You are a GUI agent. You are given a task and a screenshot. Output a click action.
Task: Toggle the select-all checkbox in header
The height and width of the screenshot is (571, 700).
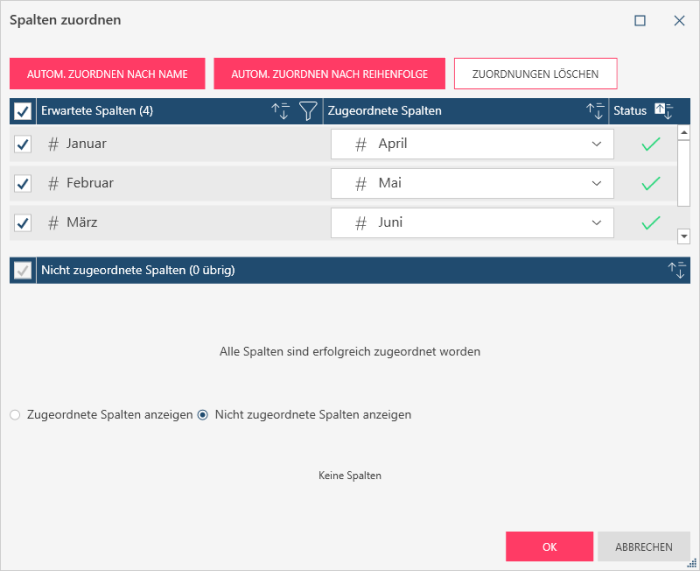23,111
